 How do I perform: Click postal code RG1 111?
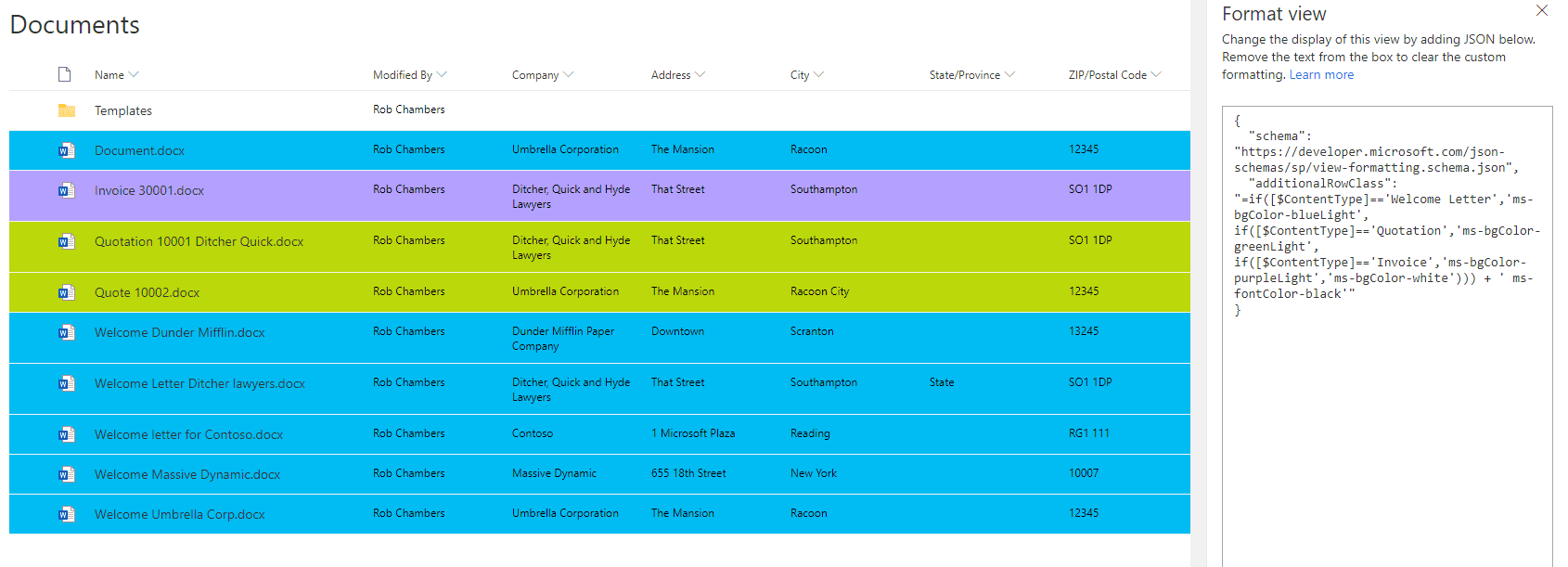click(1089, 433)
